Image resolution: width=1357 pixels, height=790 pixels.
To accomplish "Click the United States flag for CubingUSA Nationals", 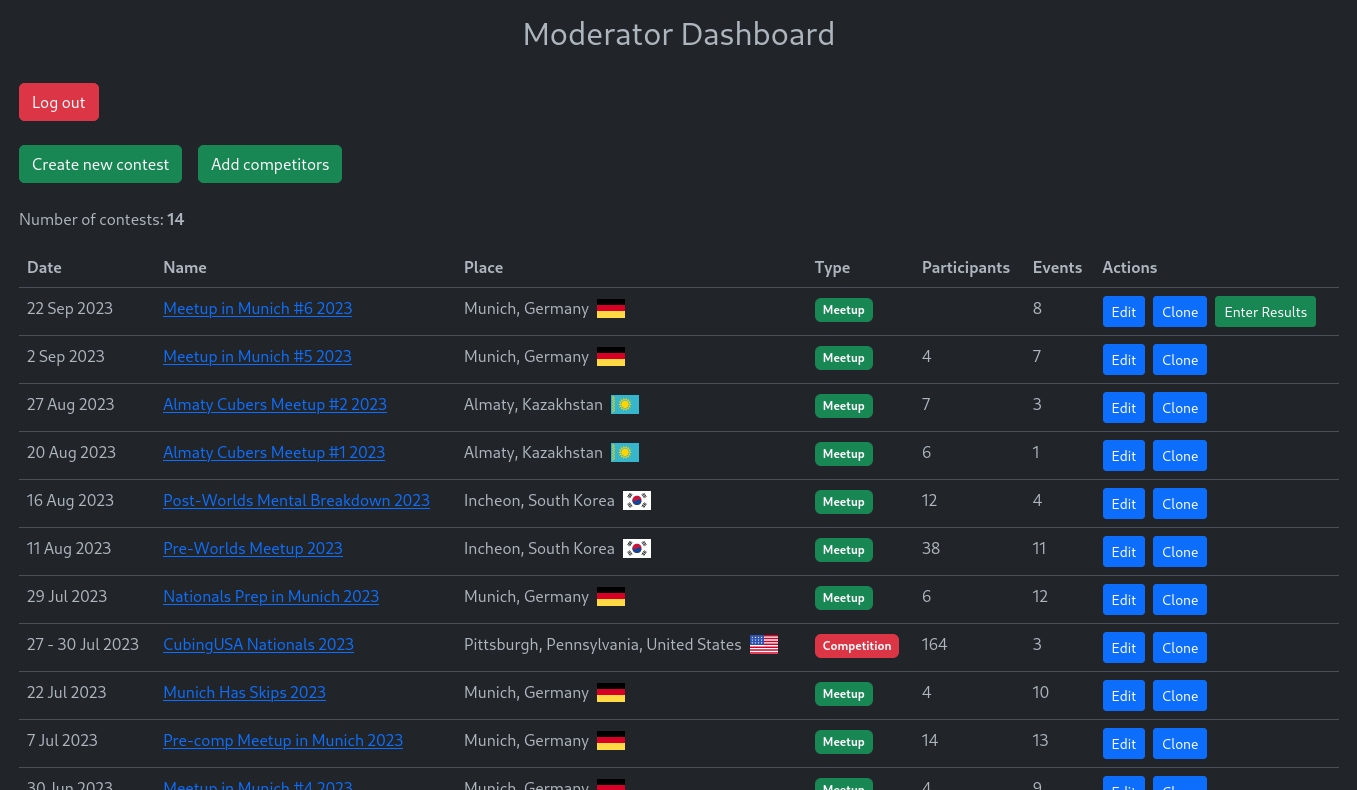I will tap(764, 645).
